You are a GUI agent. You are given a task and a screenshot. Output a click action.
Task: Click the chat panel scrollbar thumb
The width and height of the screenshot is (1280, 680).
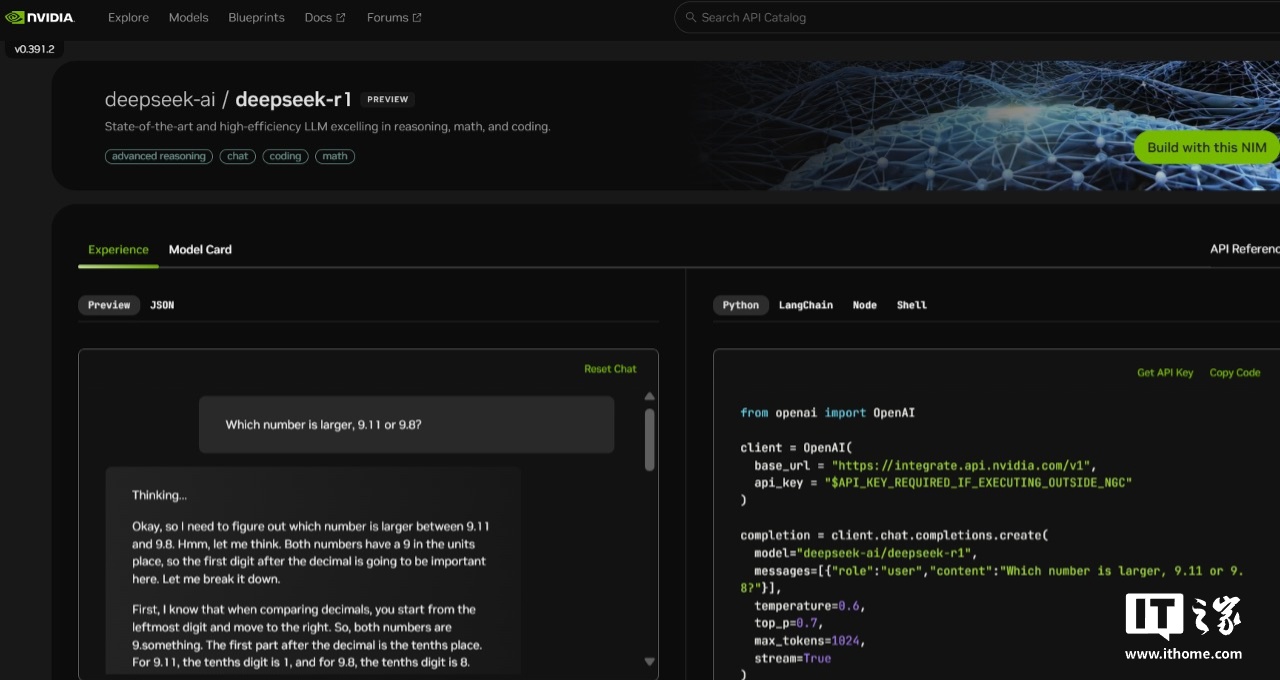(650, 438)
